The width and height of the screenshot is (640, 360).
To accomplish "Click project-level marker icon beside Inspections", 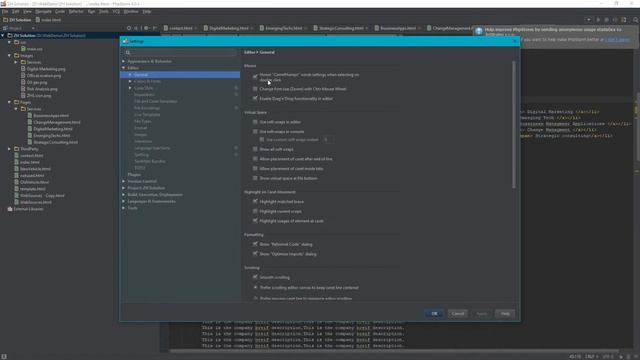I will coord(236,95).
